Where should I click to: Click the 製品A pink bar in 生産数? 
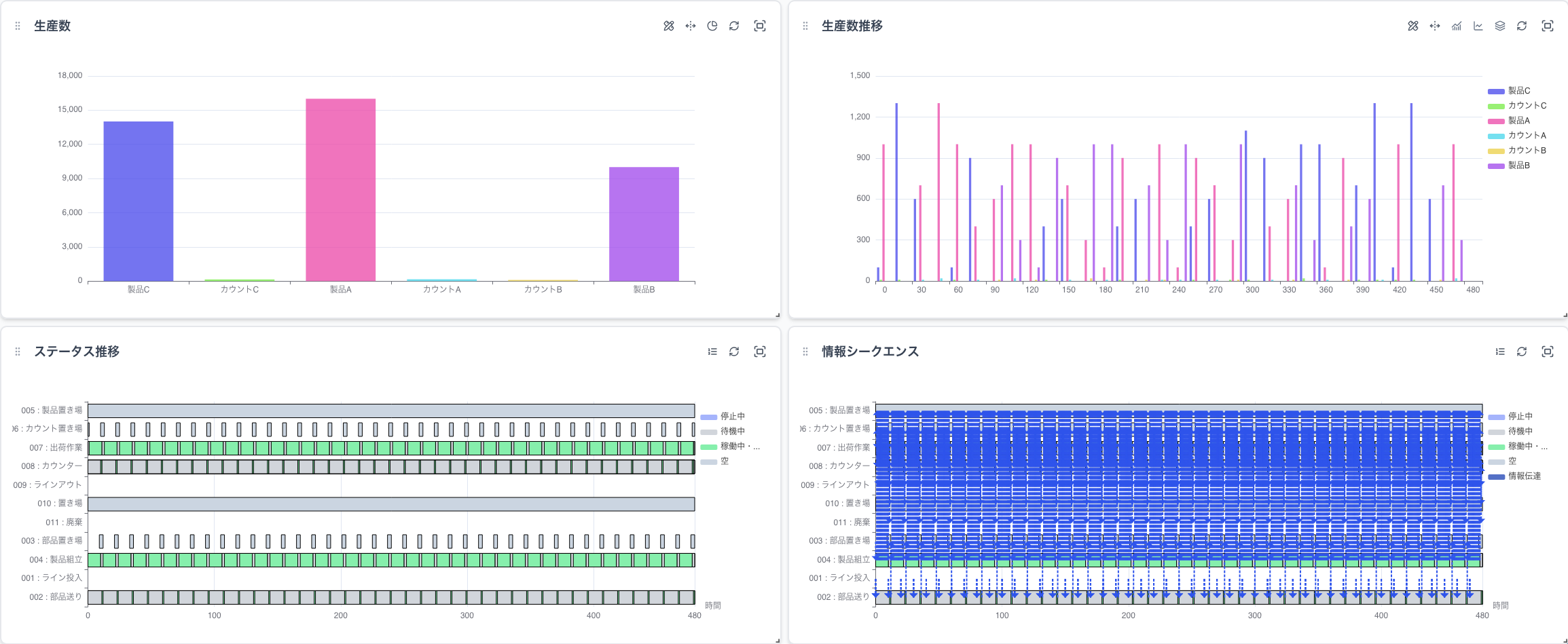pyautogui.click(x=340, y=190)
